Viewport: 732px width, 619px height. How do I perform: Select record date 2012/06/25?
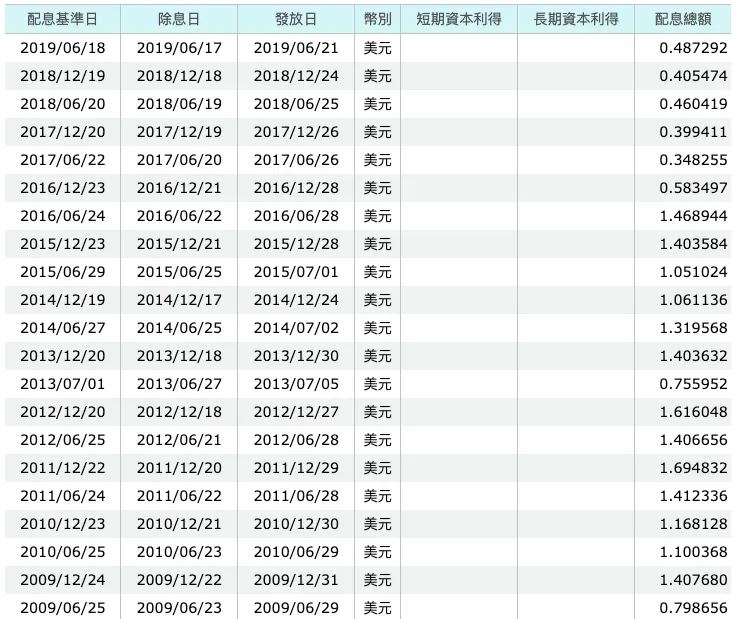[63, 440]
